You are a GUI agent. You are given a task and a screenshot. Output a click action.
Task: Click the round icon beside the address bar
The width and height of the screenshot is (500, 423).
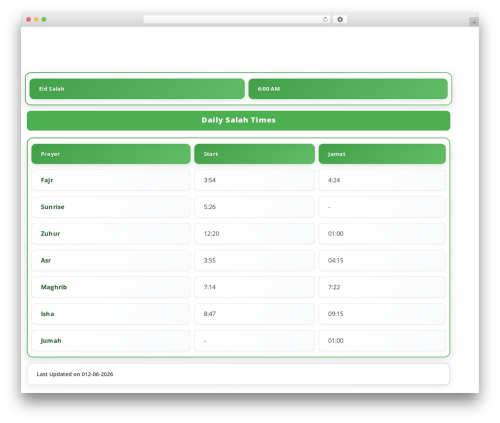click(x=340, y=19)
